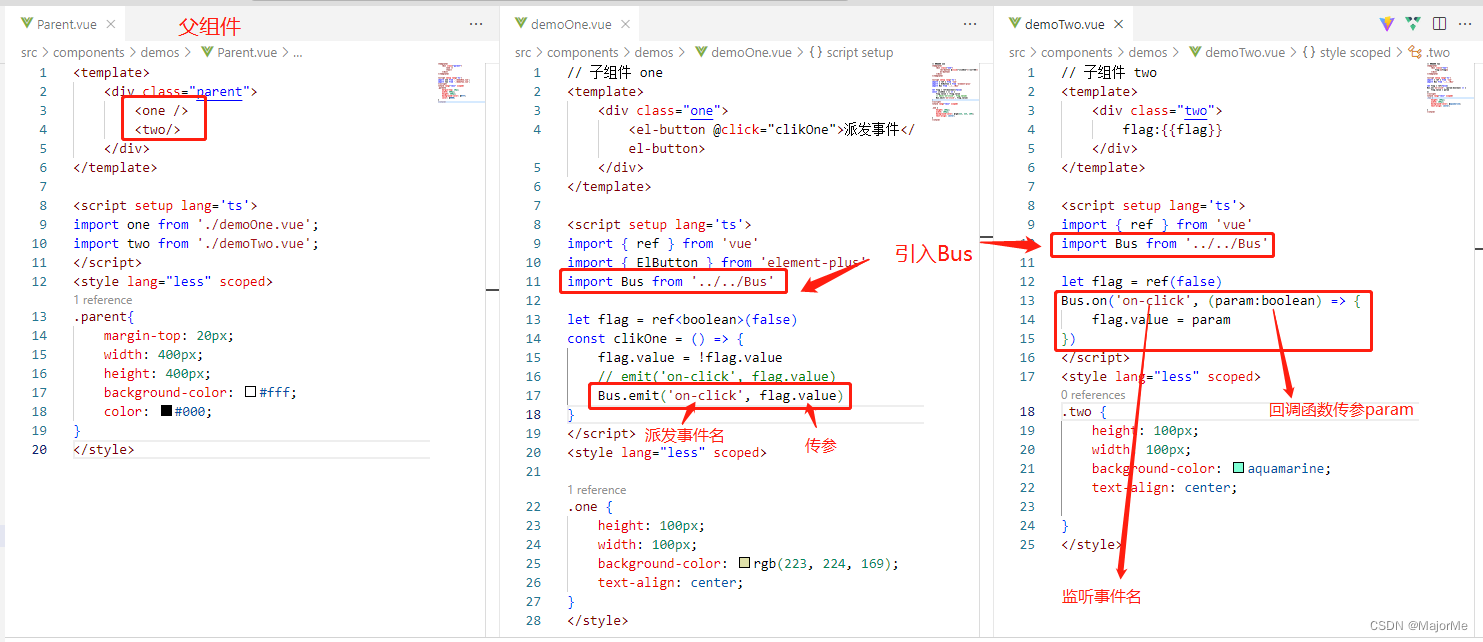Click 'demos' breadcrumb in Parent.vue editor
The width and height of the screenshot is (1483, 642).
(x=159, y=52)
